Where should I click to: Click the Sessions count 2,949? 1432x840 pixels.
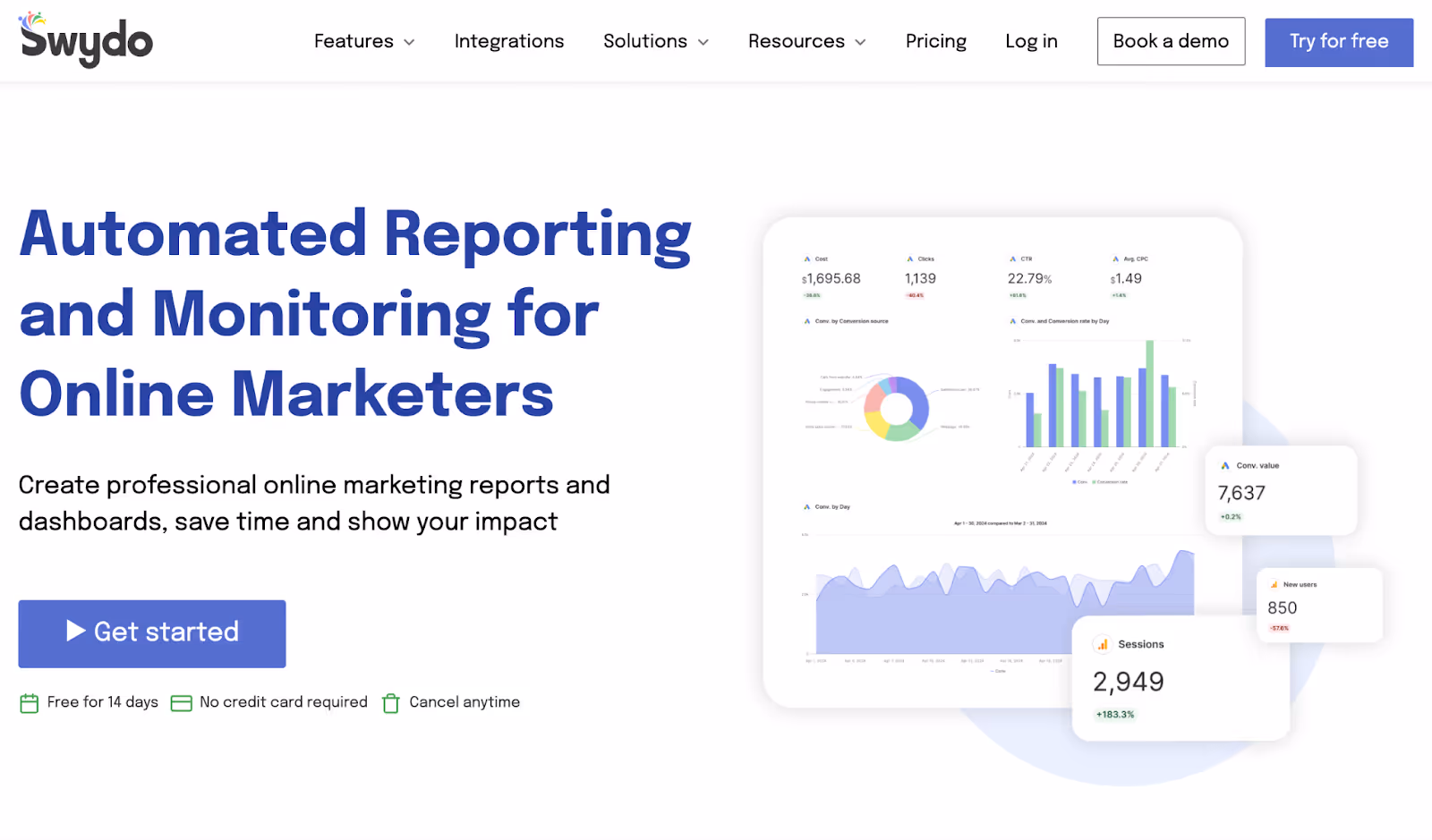pos(1129,683)
